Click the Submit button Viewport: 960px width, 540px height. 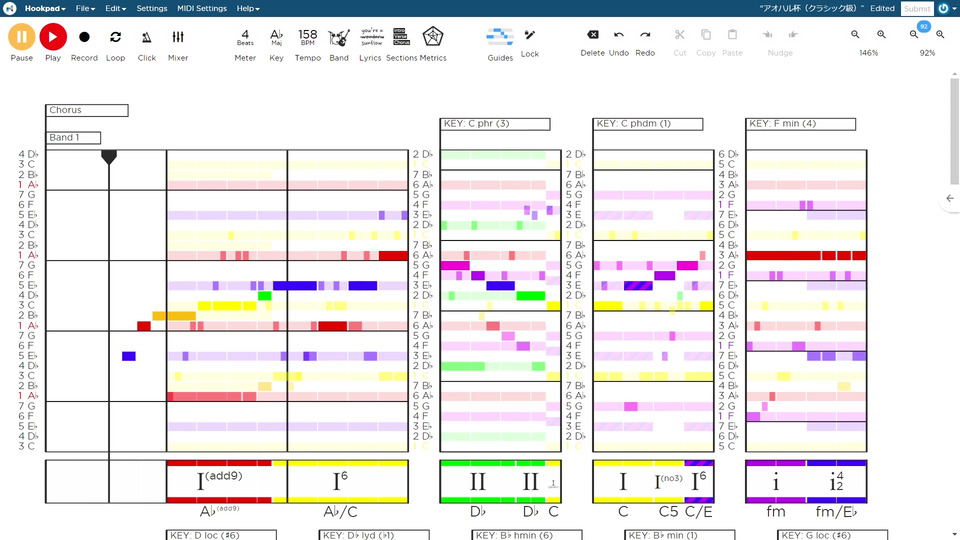pos(917,9)
